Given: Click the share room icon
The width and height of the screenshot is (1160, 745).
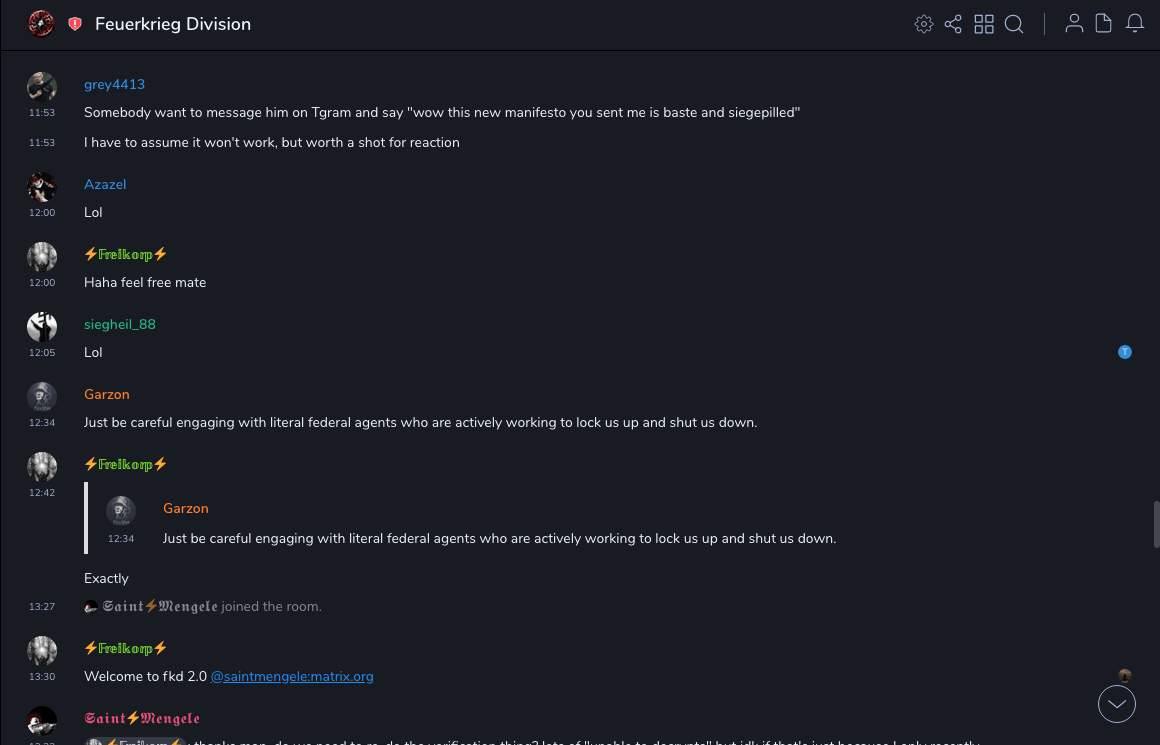Looking at the screenshot, I should (953, 24).
